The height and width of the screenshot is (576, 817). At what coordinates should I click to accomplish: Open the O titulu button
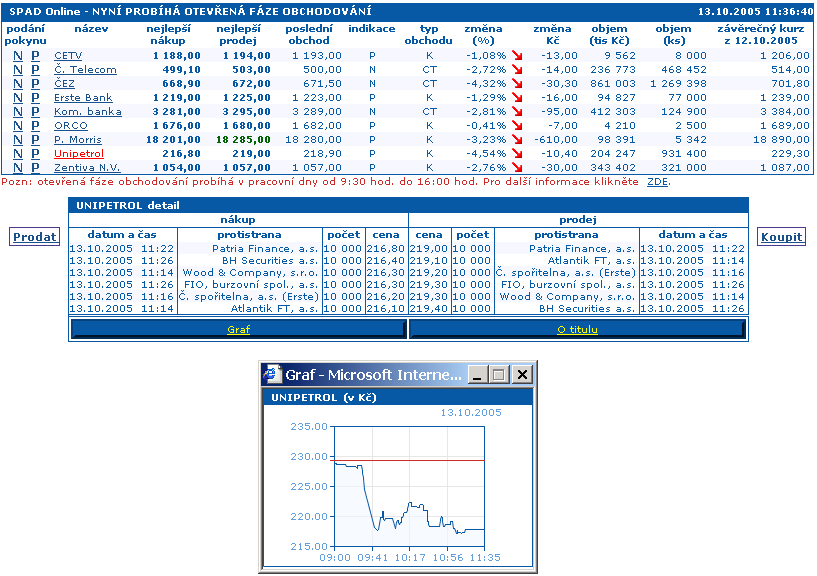point(577,329)
